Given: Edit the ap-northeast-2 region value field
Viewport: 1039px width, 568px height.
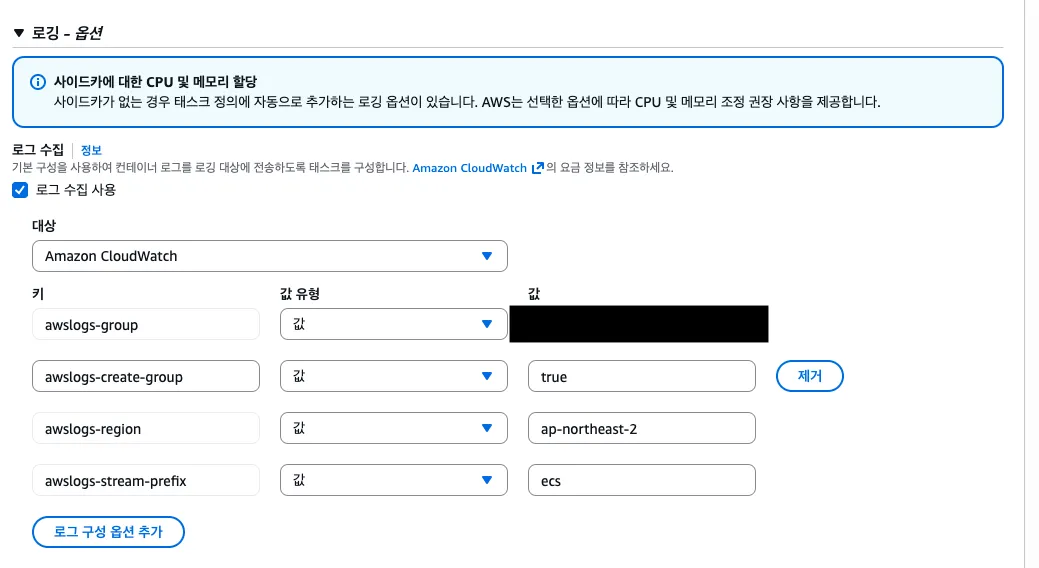Looking at the screenshot, I should point(641,429).
